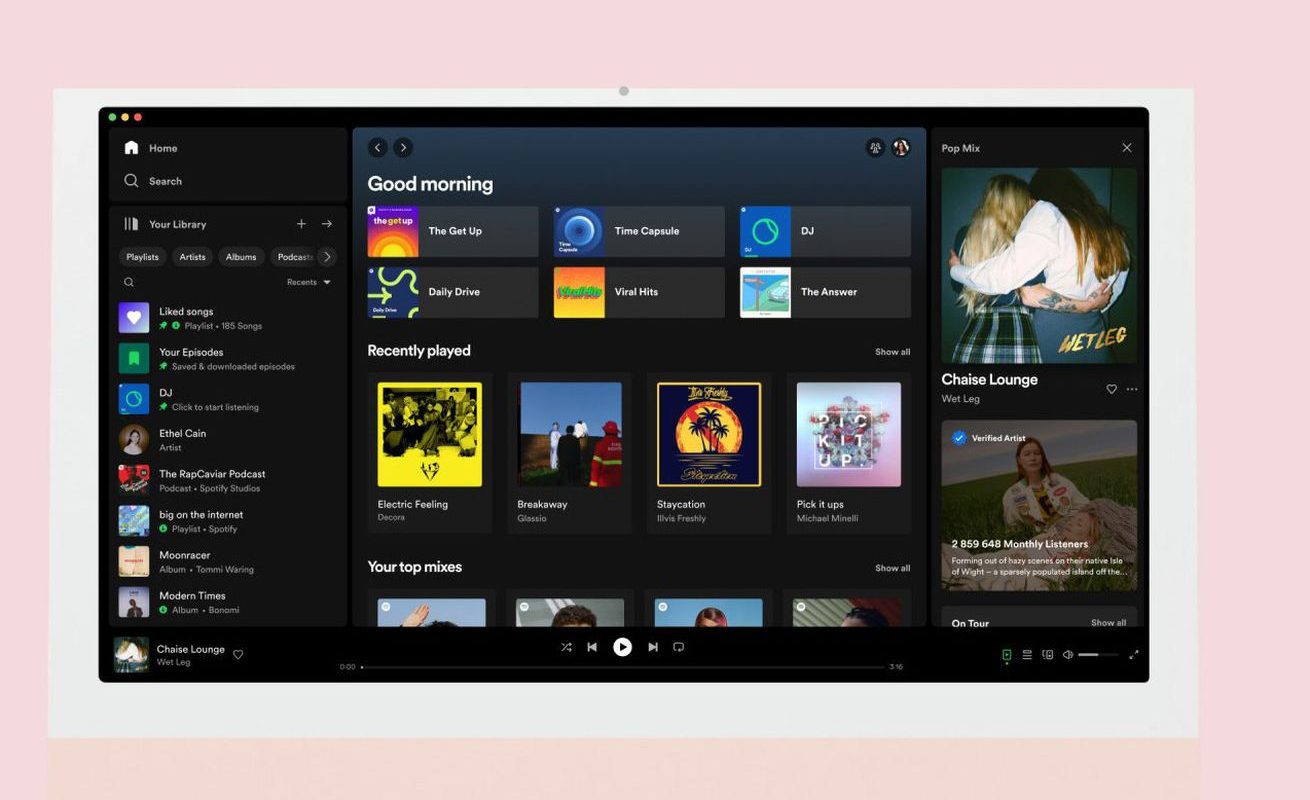Like Chaise Lounge in the Pop Mix panel
Viewport: 1310px width, 800px height.
pos(1111,389)
